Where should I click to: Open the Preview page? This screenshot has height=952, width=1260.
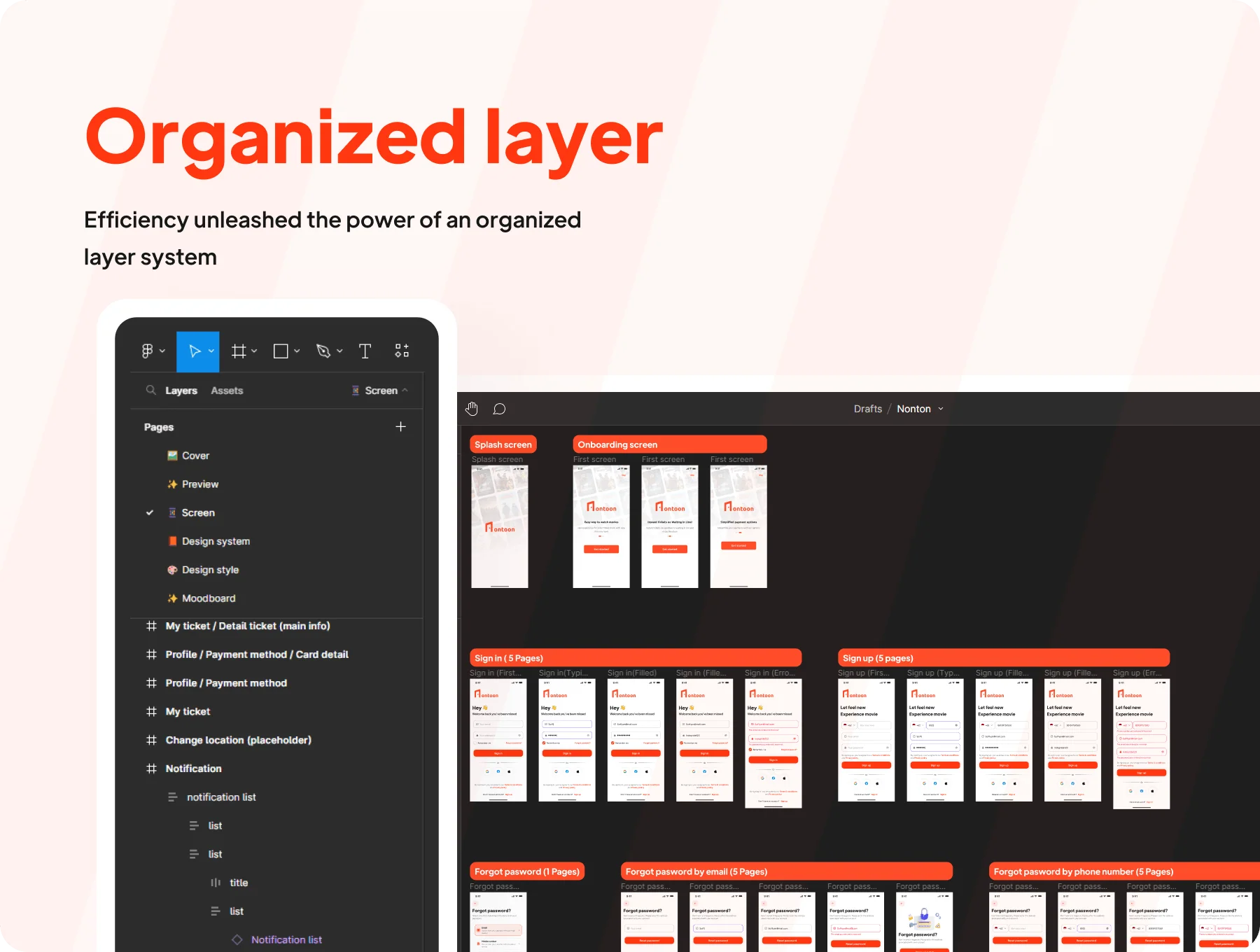[200, 484]
